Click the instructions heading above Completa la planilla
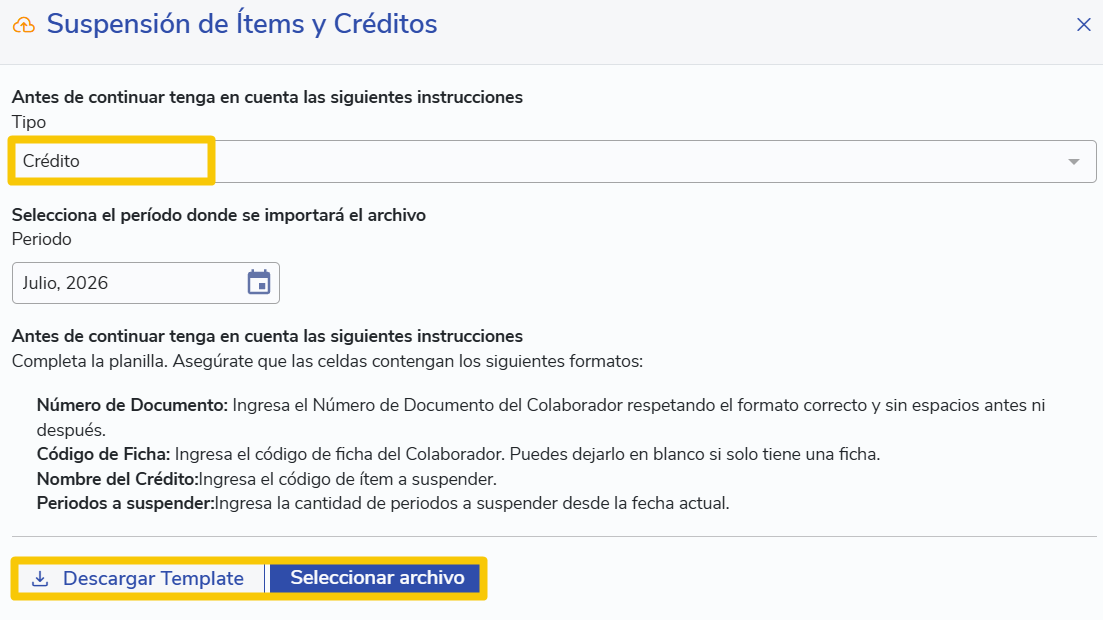 (267, 336)
